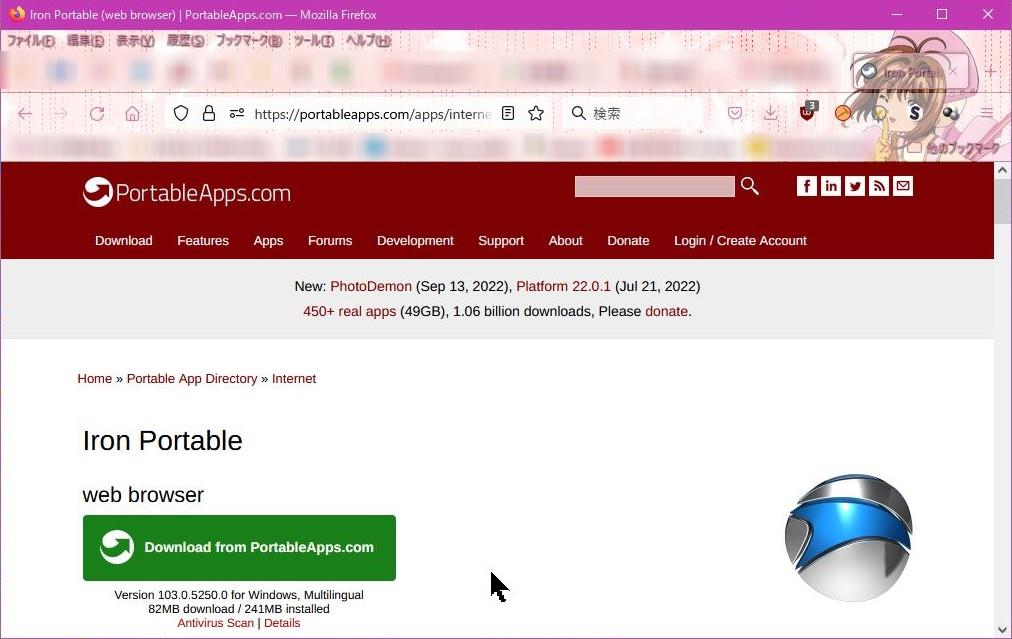The image size is (1012, 639).
Task: Reload the current page
Action: [x=97, y=114]
